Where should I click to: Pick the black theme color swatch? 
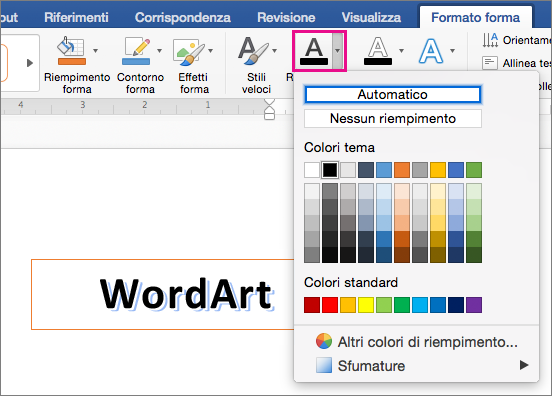(x=330, y=170)
